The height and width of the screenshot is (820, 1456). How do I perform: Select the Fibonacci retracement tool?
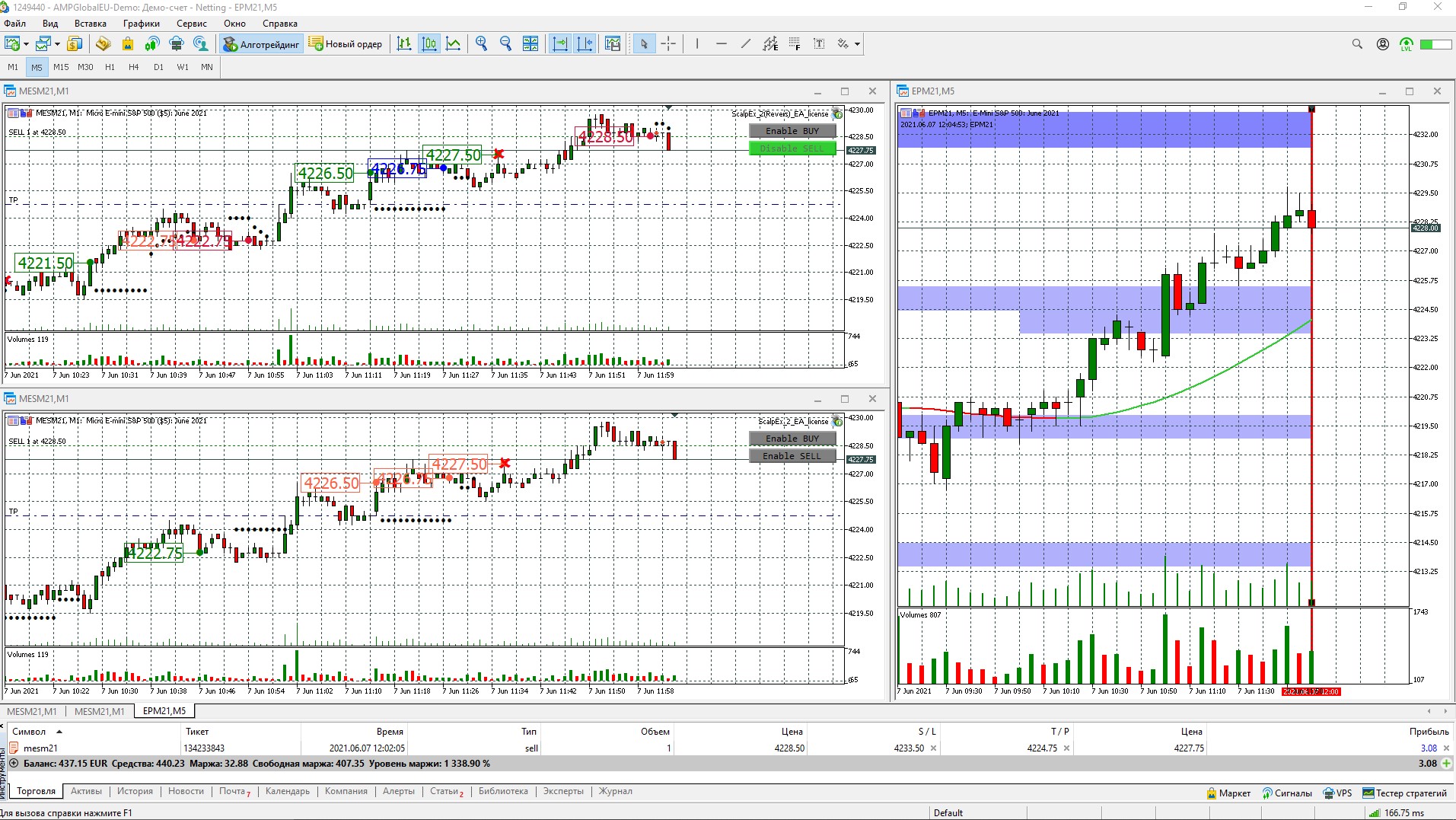tap(795, 44)
